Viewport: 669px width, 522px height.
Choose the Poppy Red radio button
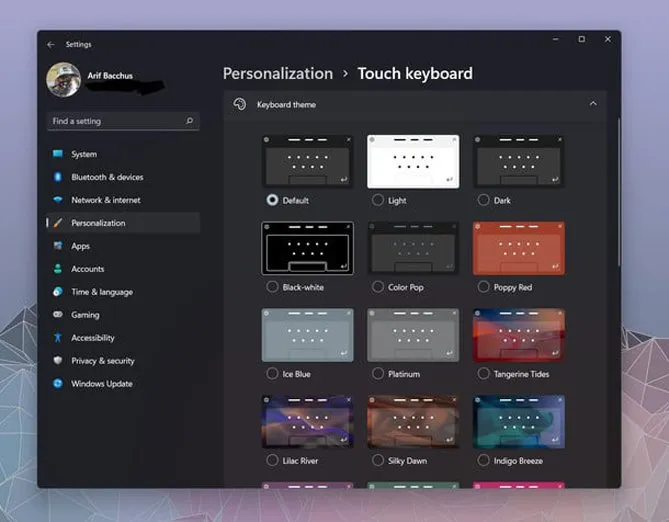[484, 287]
